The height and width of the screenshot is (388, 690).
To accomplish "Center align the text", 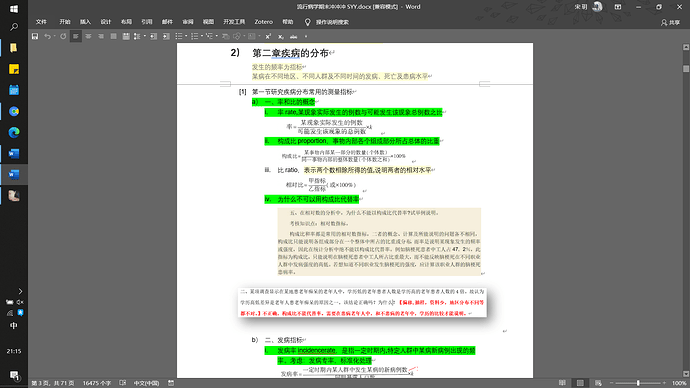I will (88, 37).
